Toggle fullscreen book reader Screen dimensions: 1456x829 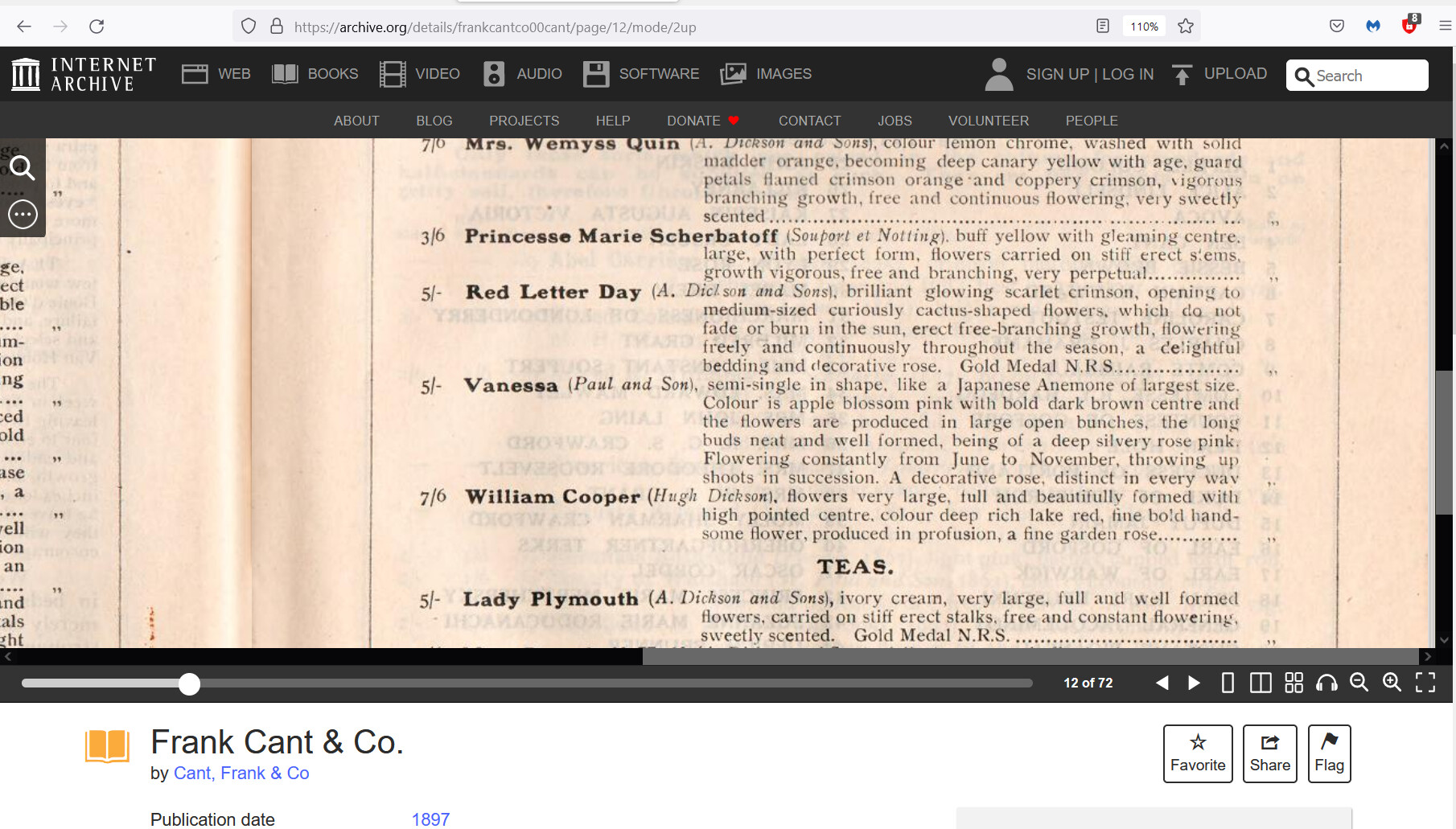tap(1425, 683)
